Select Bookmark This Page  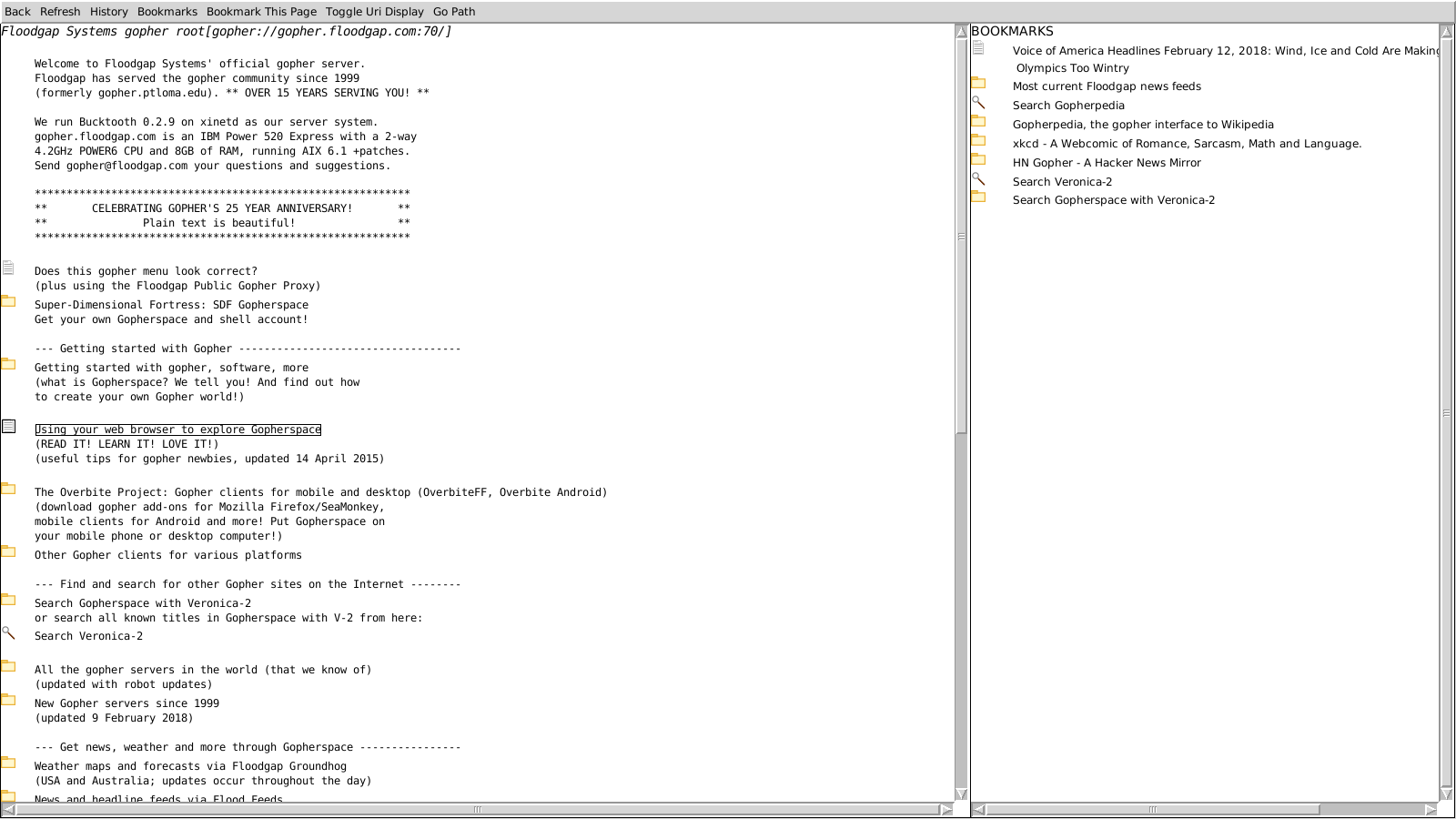[261, 12]
